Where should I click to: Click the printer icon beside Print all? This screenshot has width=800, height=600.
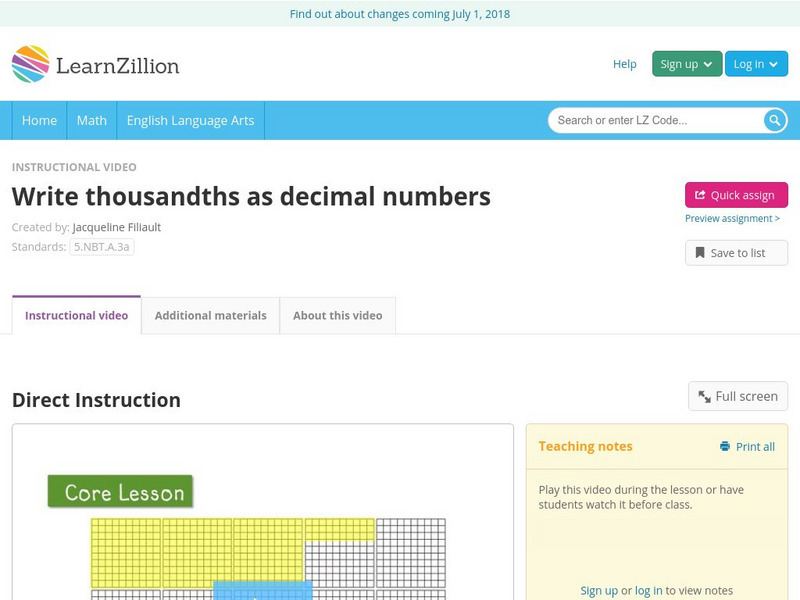[725, 447]
